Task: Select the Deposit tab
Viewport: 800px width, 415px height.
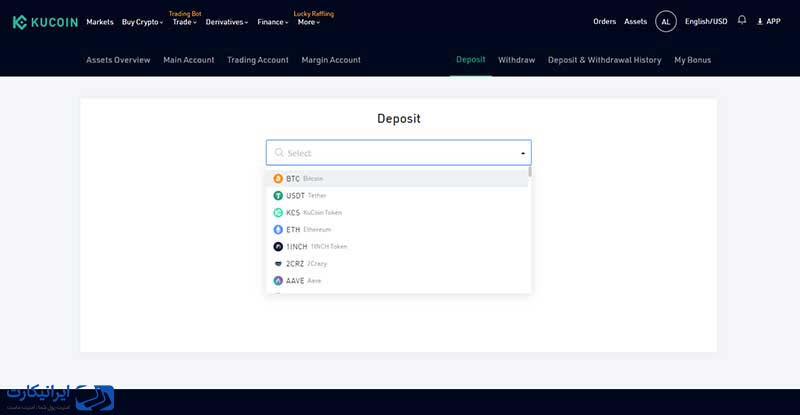Action: click(x=470, y=60)
